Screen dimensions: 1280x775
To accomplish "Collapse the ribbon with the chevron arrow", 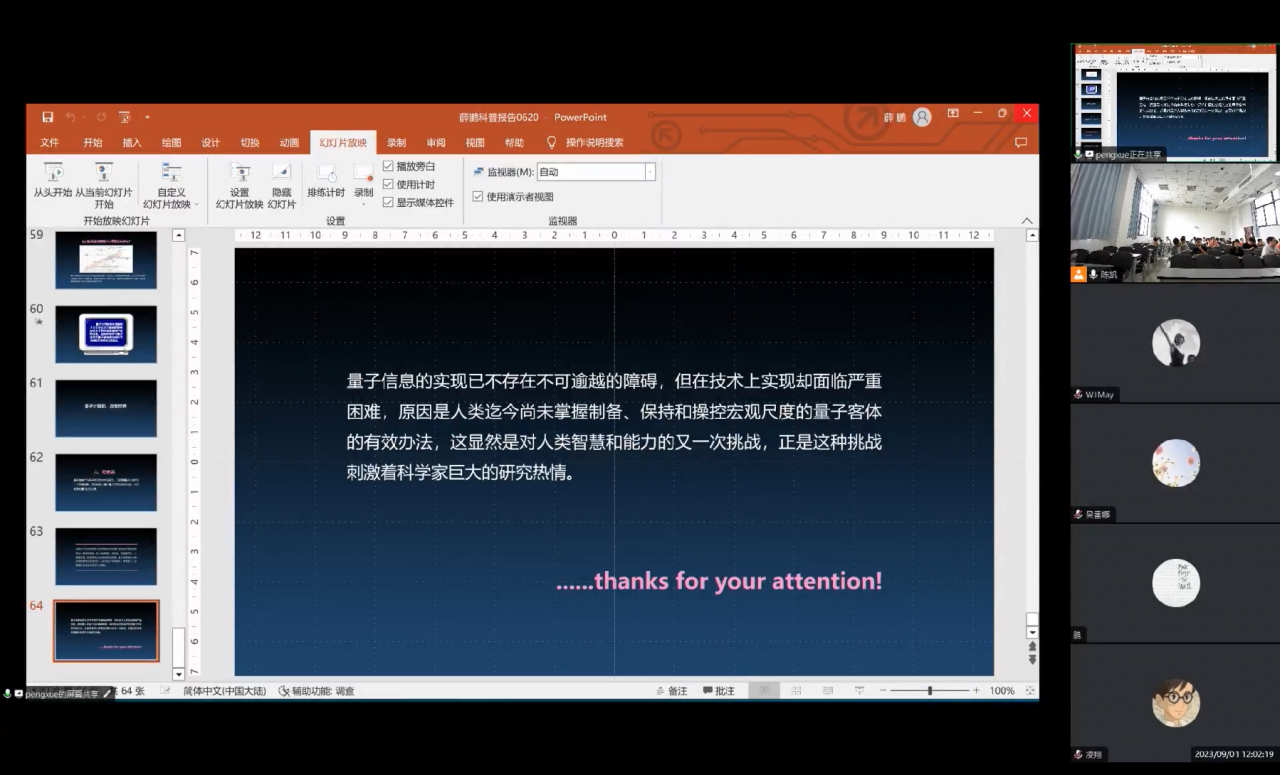I will click(x=1027, y=220).
